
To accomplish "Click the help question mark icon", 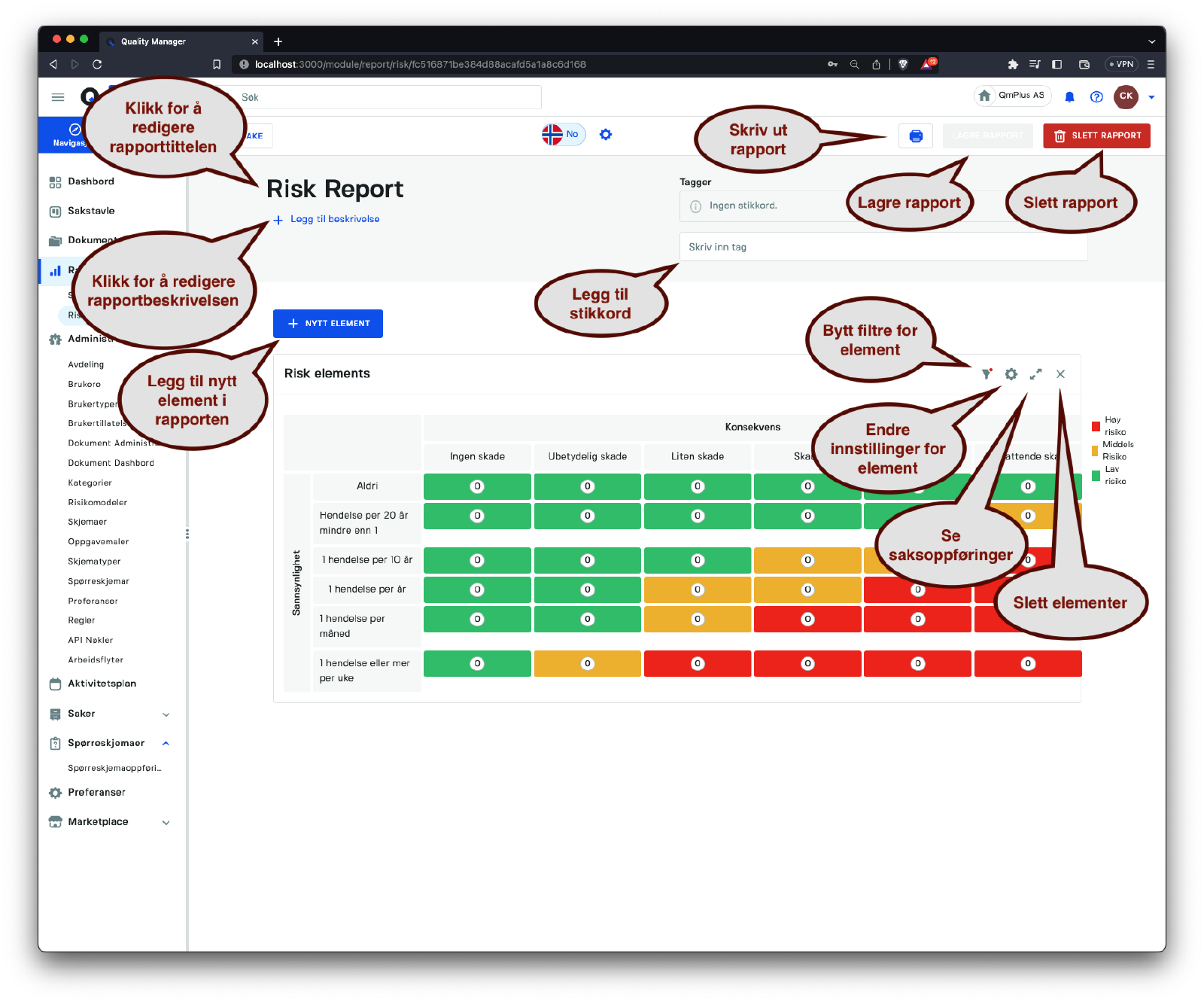I will pos(1096,96).
